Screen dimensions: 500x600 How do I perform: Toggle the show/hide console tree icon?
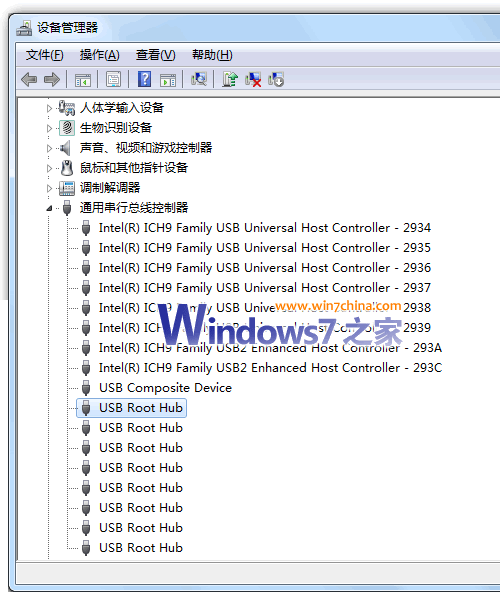(x=83, y=80)
